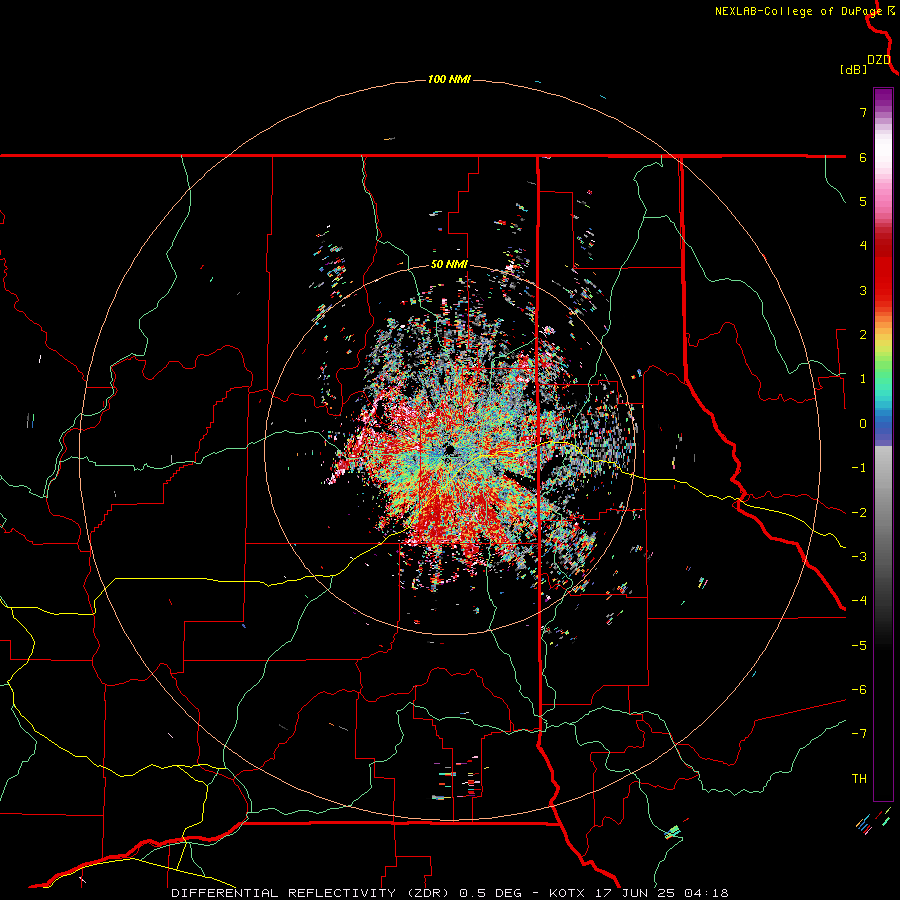
Task: Click the DZD legend title
Action: [x=879, y=60]
